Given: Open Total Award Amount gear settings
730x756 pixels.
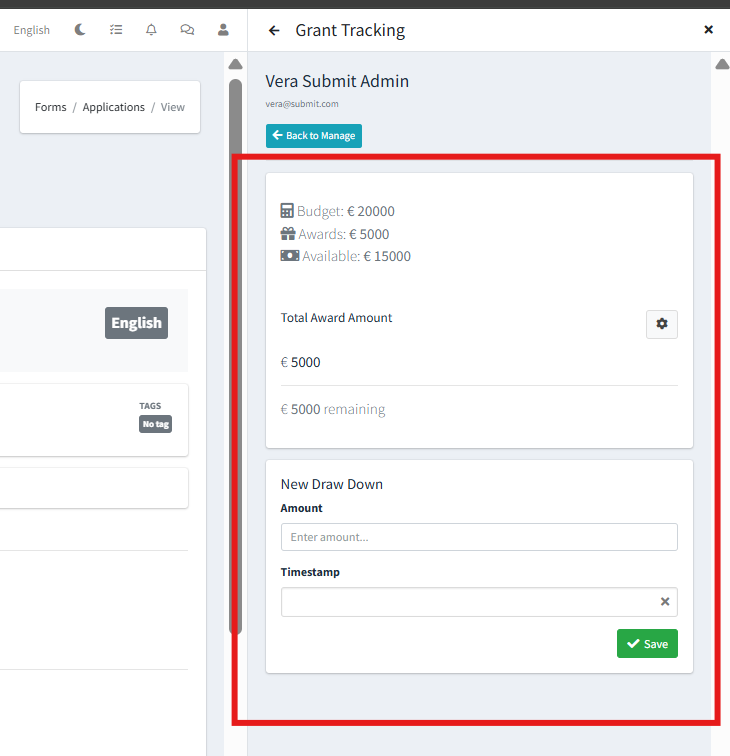Looking at the screenshot, I should [x=661, y=324].
